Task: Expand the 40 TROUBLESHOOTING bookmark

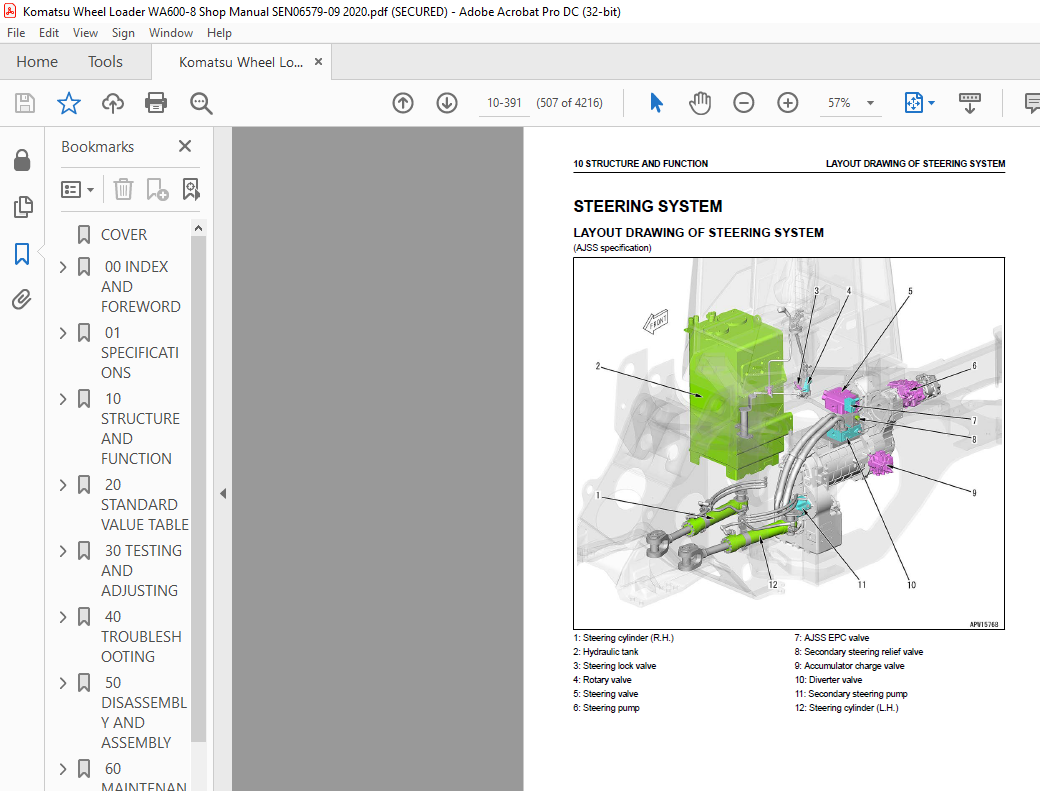Action: click(x=63, y=617)
